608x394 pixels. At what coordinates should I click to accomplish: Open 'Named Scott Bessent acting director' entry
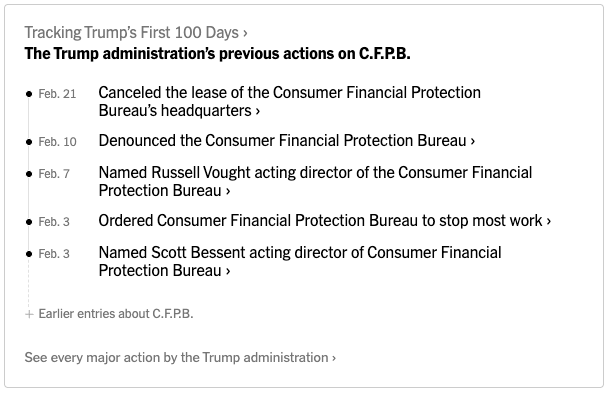tap(300, 261)
